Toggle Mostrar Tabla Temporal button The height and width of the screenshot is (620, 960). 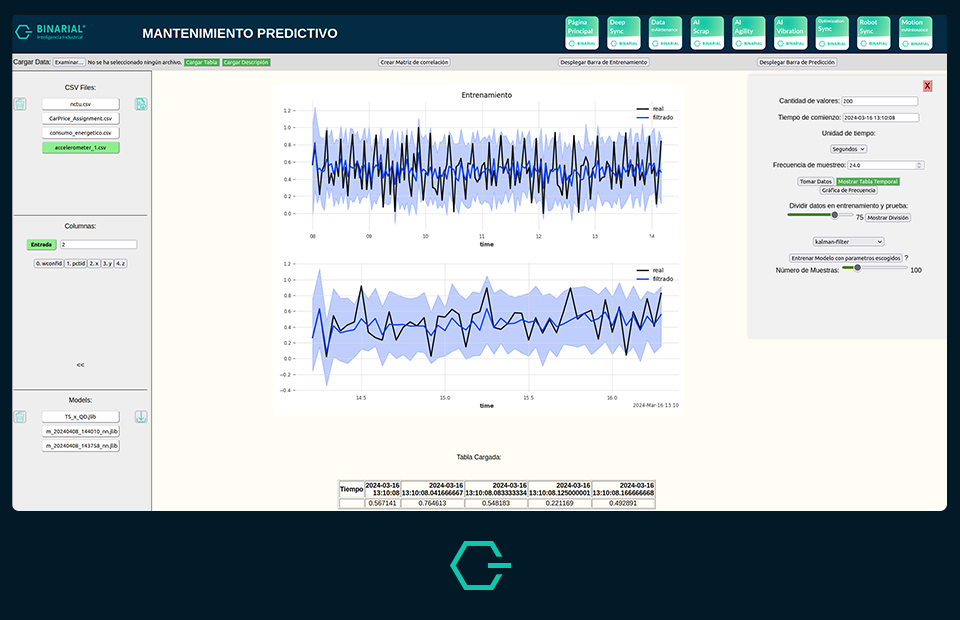pyautogui.click(x=867, y=181)
